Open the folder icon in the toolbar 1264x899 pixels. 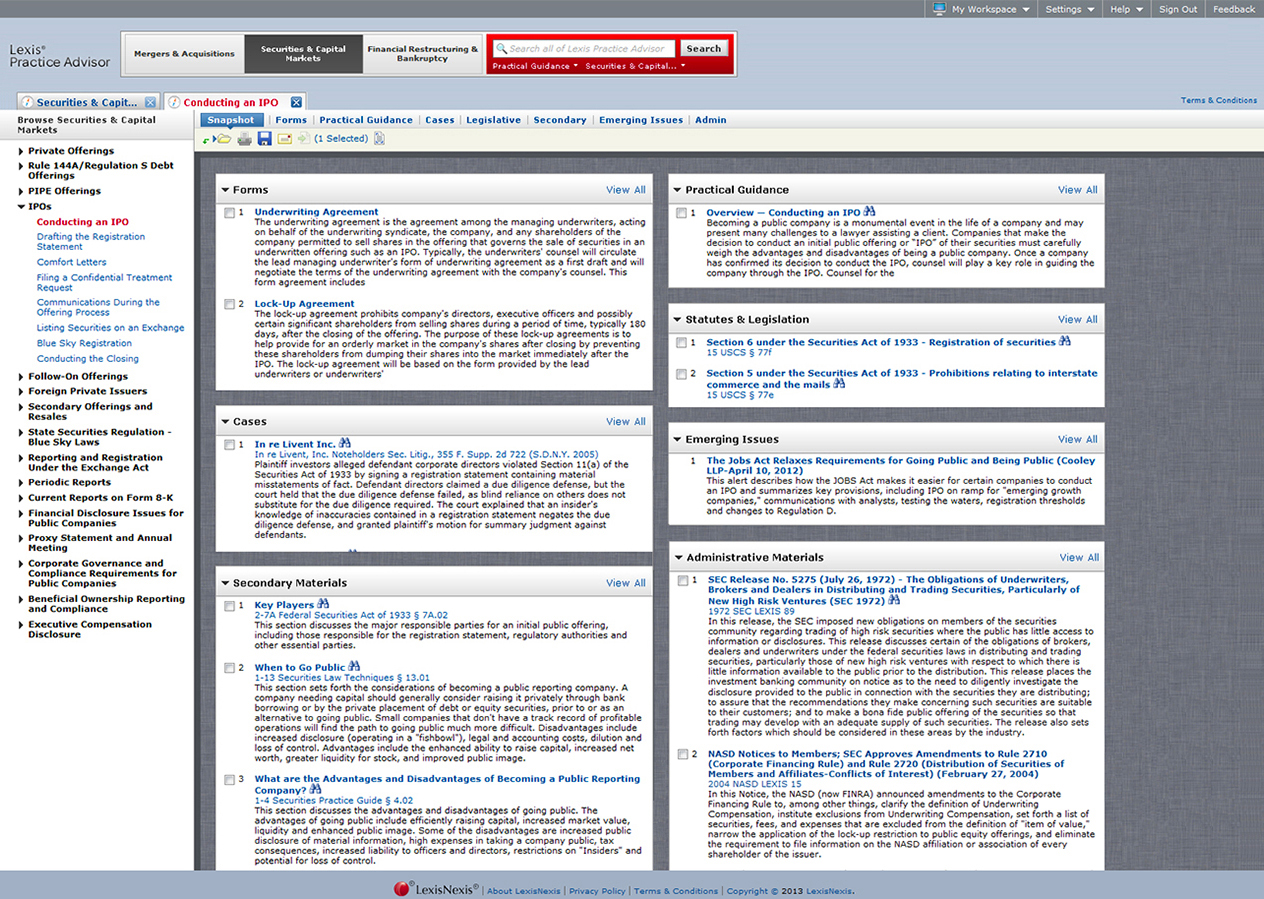(x=224, y=139)
